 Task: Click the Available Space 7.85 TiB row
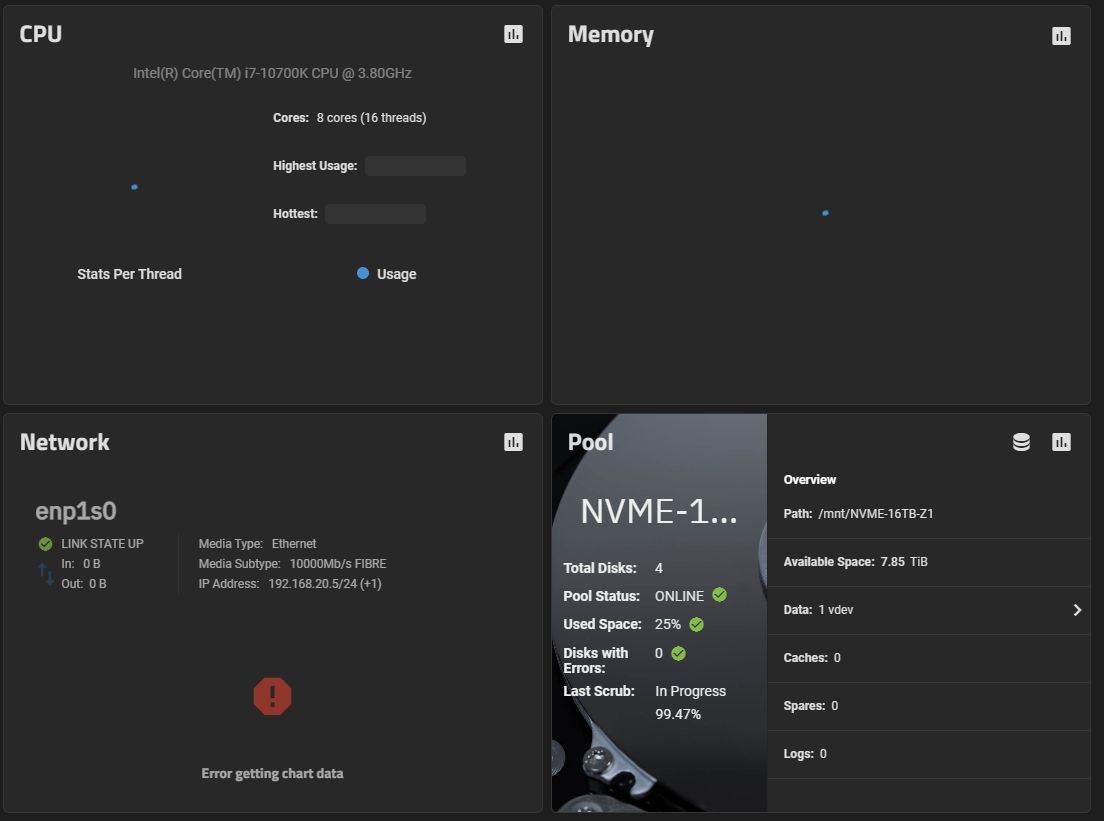(x=929, y=562)
